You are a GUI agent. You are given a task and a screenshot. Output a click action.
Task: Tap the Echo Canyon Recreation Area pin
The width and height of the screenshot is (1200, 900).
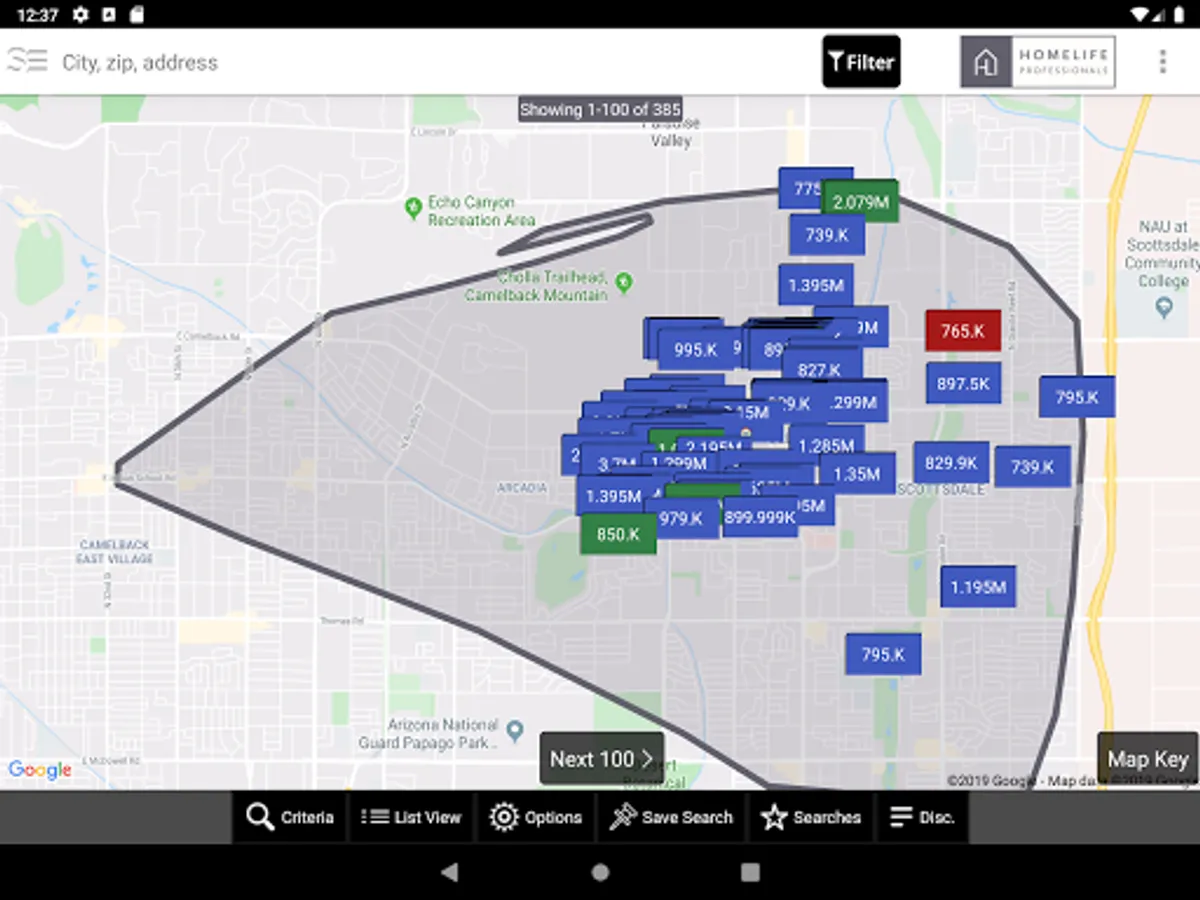tap(413, 208)
